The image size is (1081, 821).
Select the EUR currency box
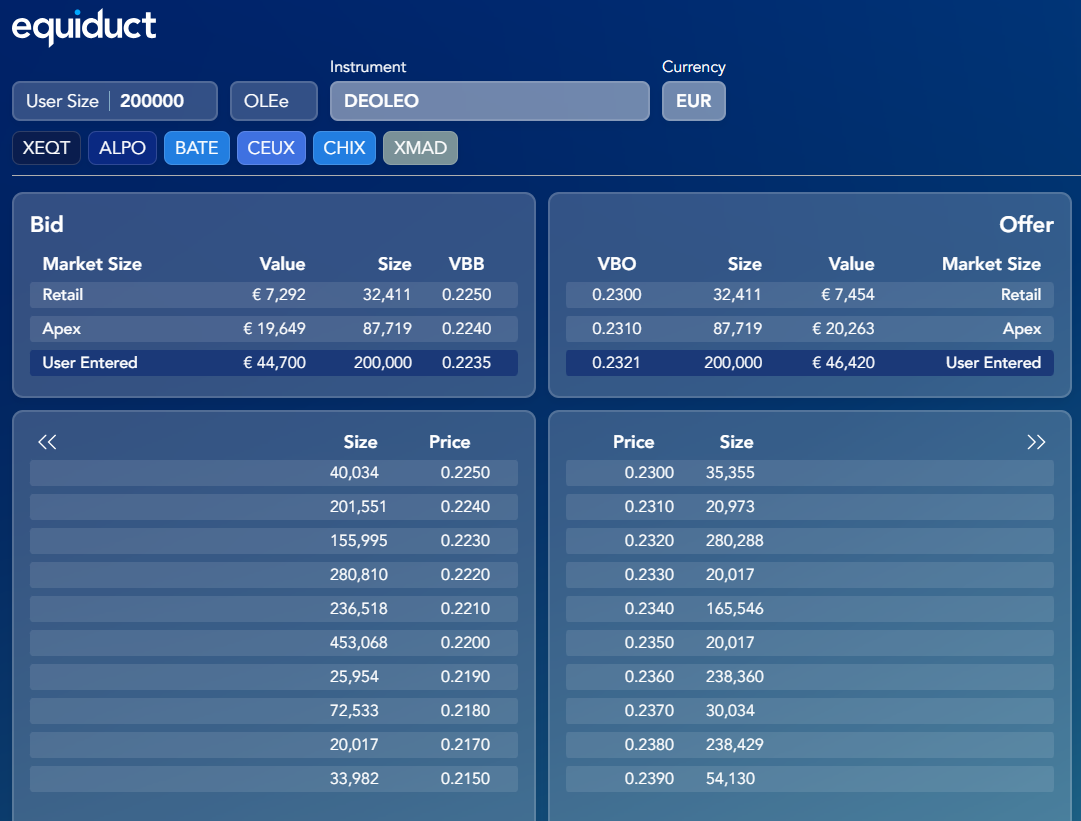coord(694,101)
